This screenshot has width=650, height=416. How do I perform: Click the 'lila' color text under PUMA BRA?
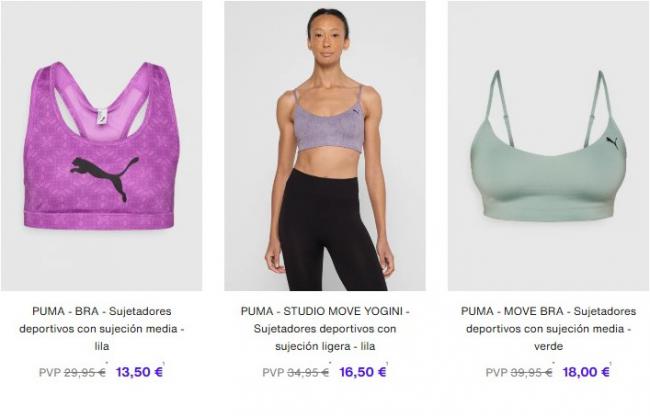click(102, 346)
